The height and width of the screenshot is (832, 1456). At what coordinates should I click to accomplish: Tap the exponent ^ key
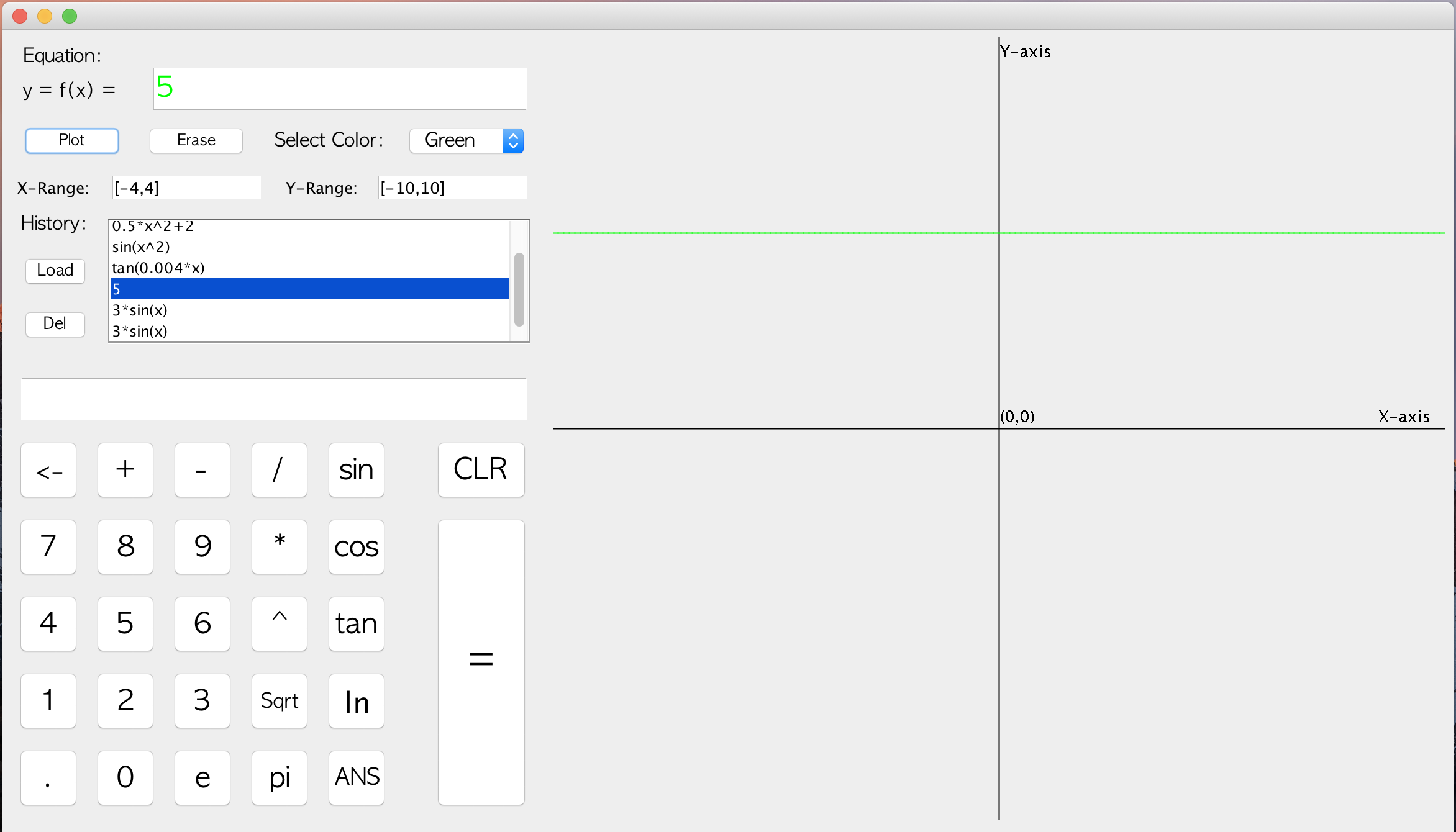pyautogui.click(x=280, y=624)
